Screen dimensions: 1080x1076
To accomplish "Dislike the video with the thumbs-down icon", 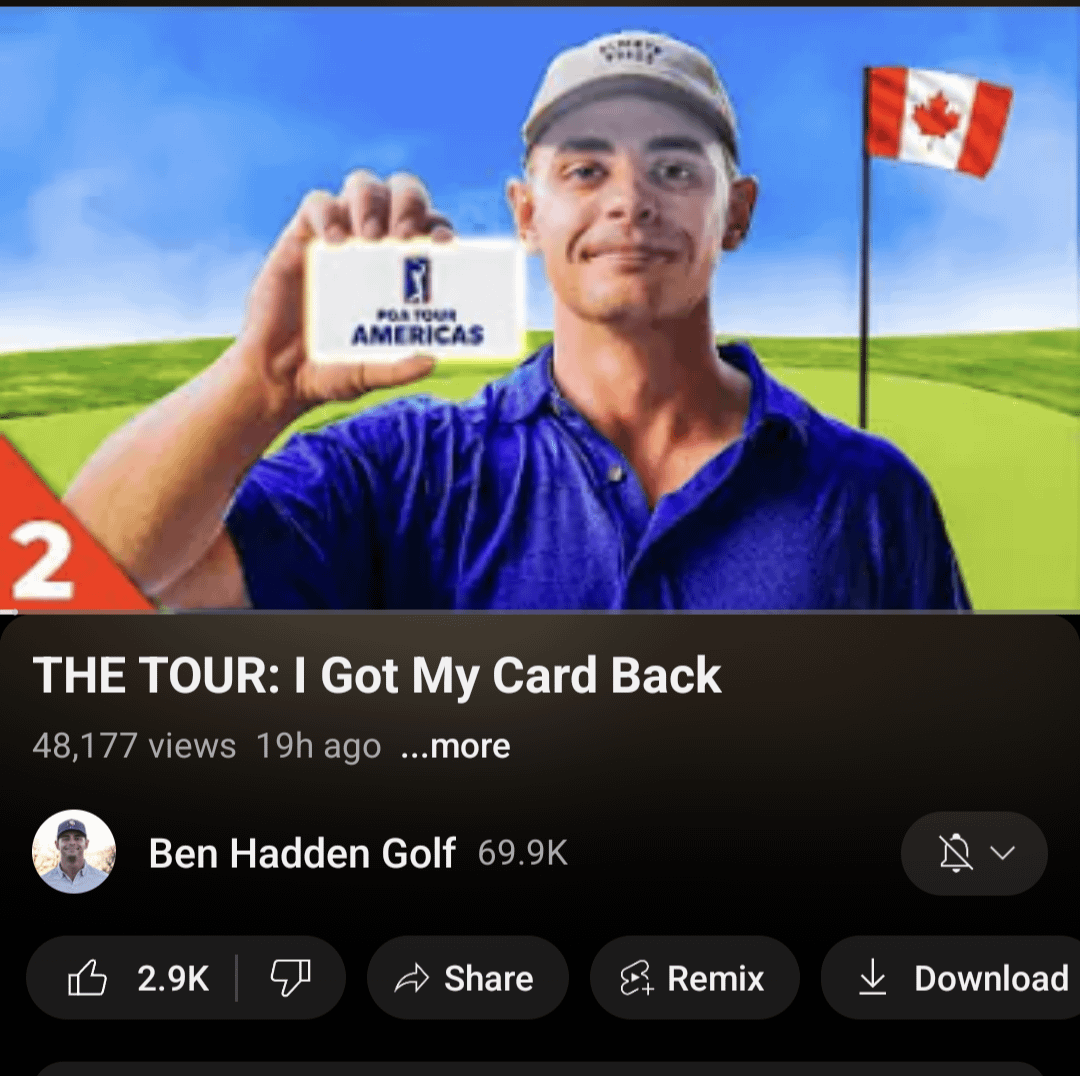I will [x=290, y=978].
